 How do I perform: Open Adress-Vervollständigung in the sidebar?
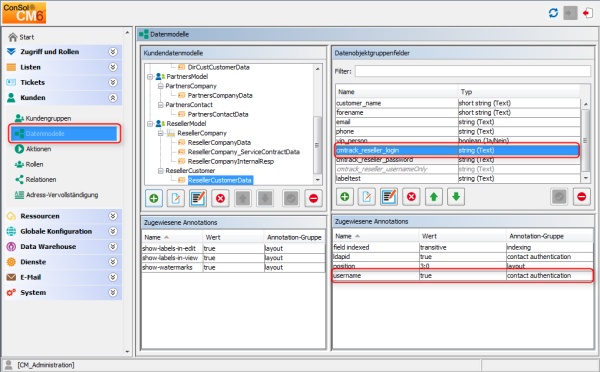pyautogui.click(x=56, y=195)
